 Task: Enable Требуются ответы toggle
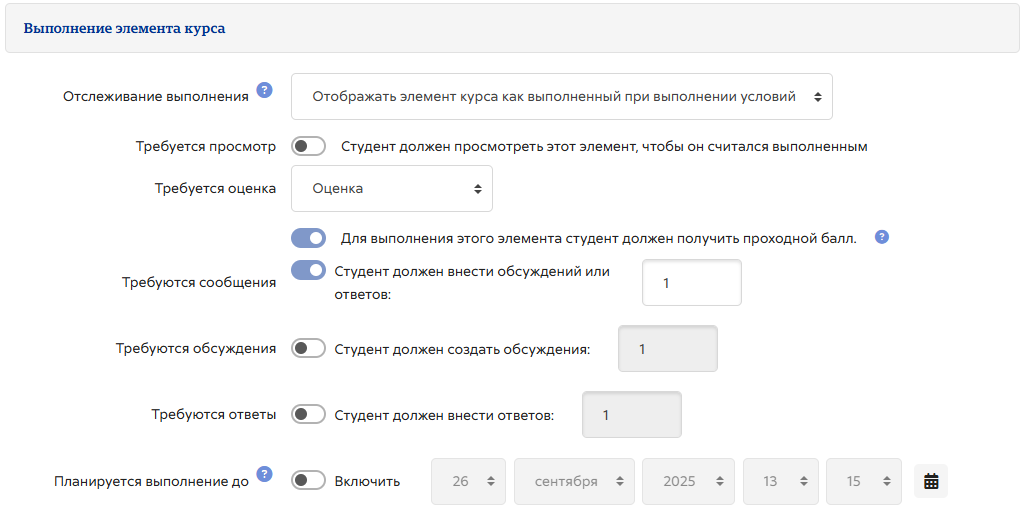tap(308, 414)
